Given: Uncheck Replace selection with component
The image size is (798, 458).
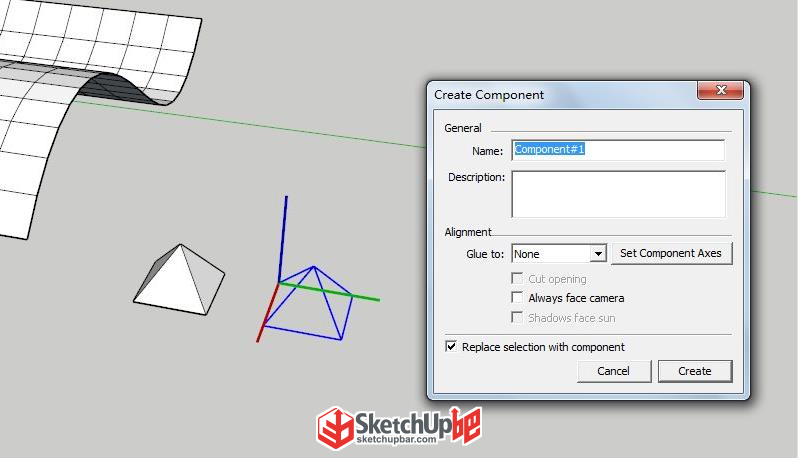Looking at the screenshot, I should [x=451, y=347].
